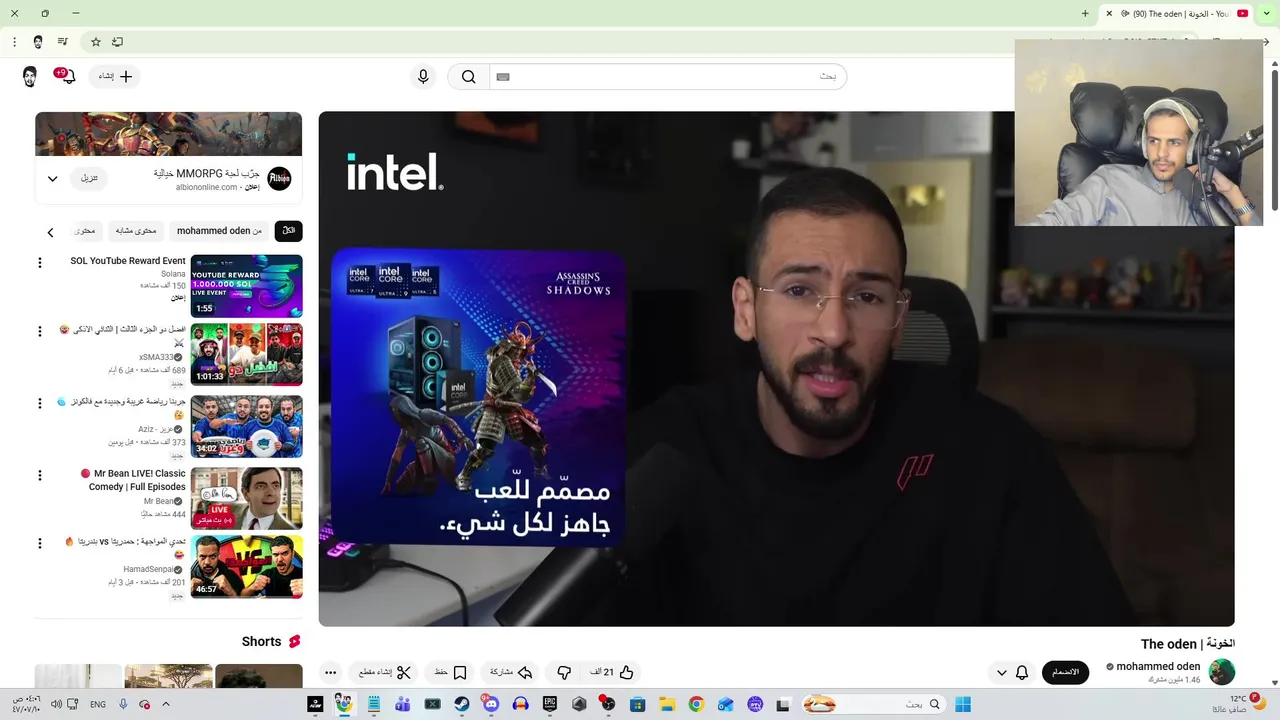Open options menu for Mr Bean LIVE video
1280x720 pixels.
pyautogui.click(x=40, y=475)
